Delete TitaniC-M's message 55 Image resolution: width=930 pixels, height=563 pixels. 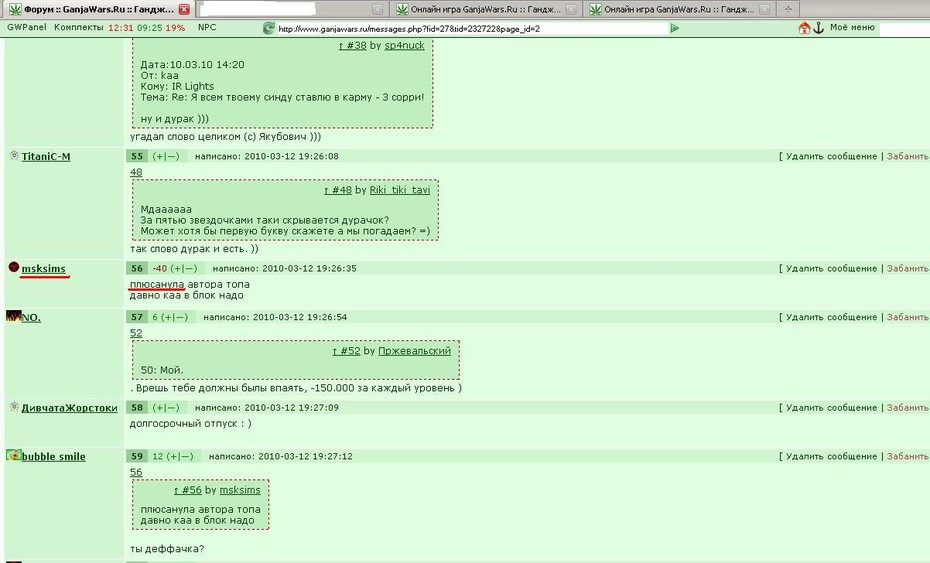point(832,156)
